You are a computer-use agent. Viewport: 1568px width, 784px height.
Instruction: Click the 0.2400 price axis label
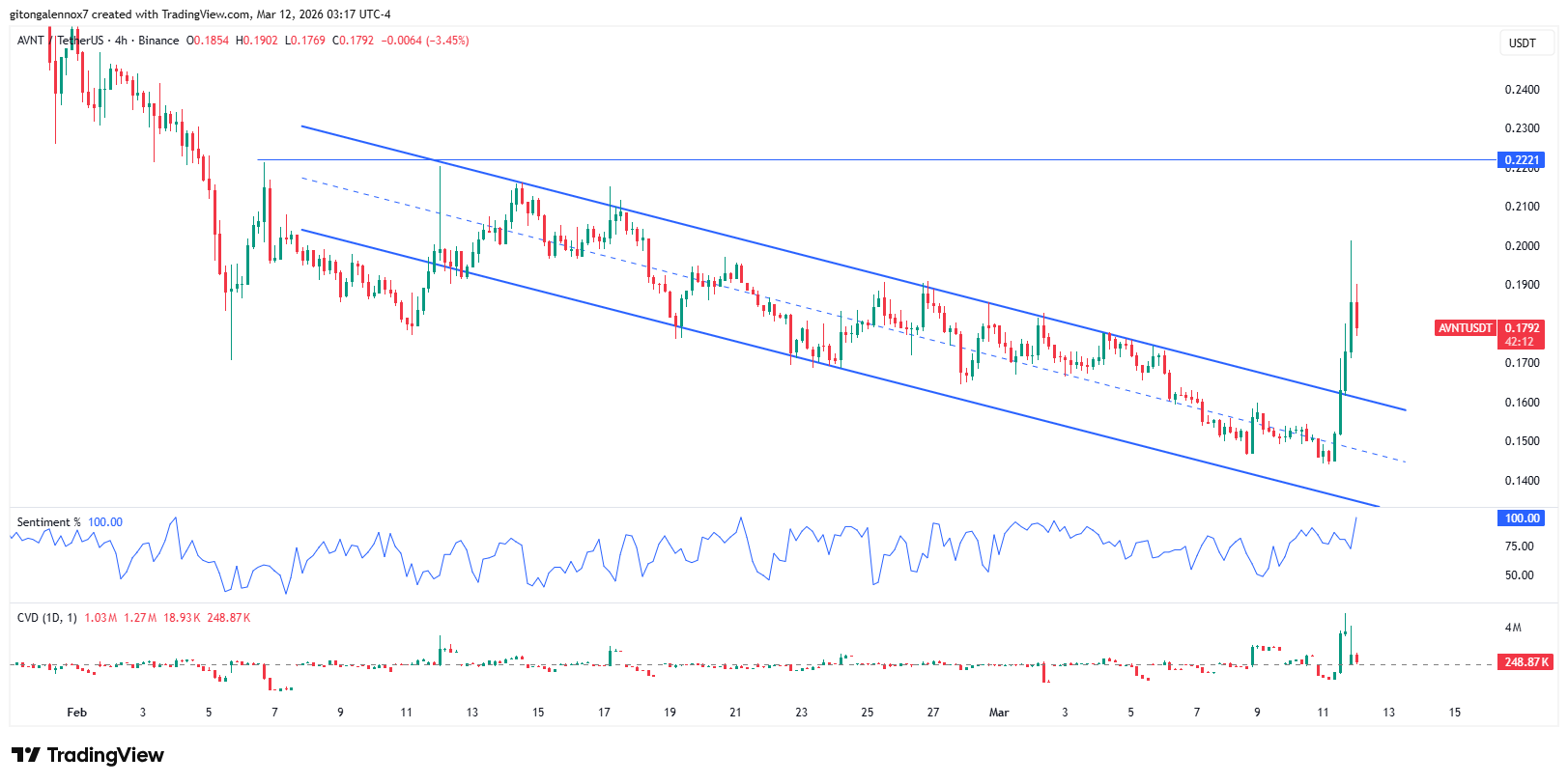(1522, 90)
